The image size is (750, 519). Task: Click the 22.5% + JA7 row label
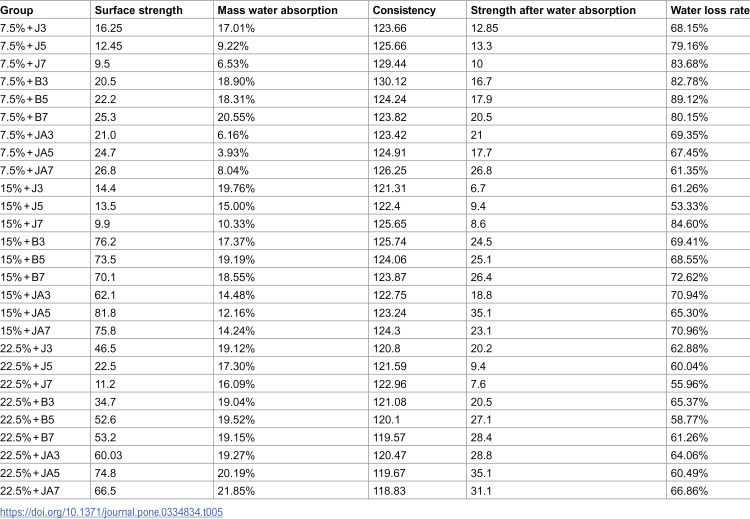pos(30,491)
